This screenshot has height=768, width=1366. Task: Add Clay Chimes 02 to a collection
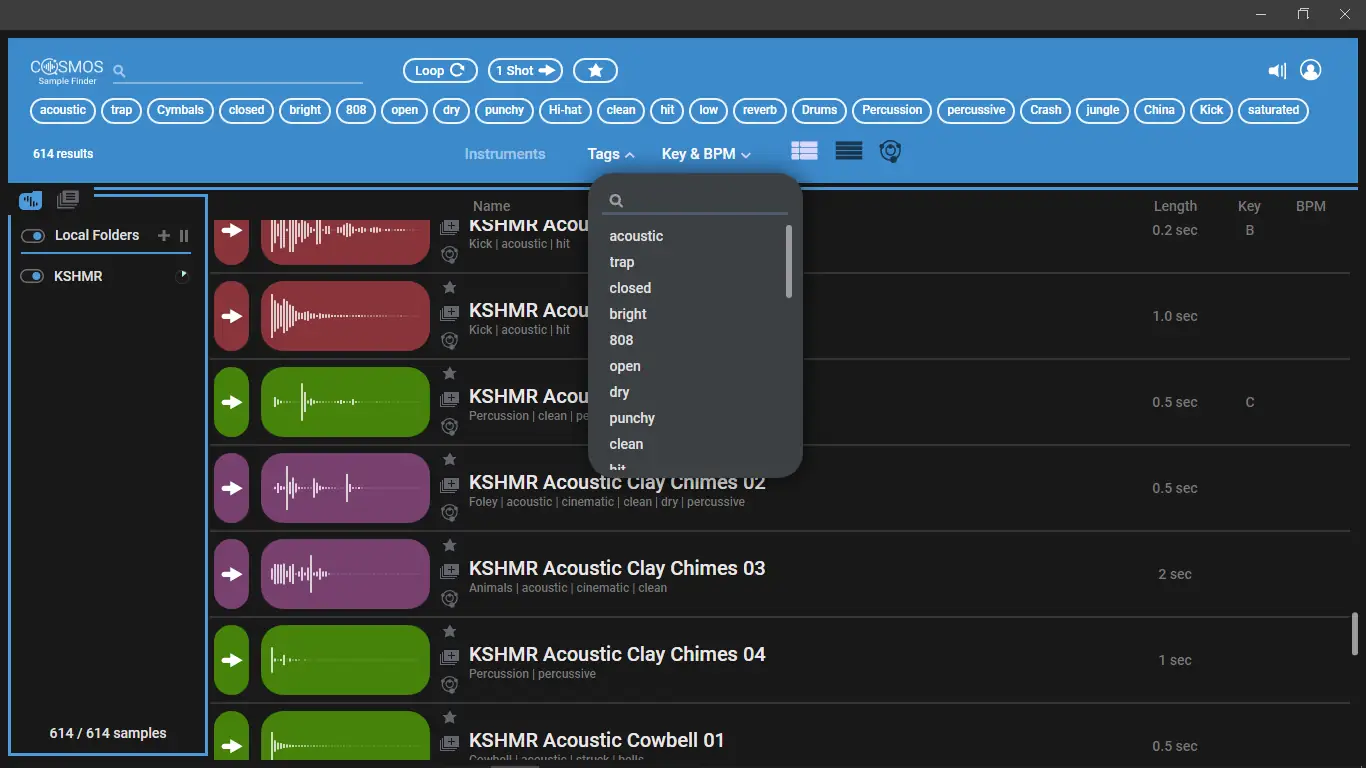tap(450, 485)
